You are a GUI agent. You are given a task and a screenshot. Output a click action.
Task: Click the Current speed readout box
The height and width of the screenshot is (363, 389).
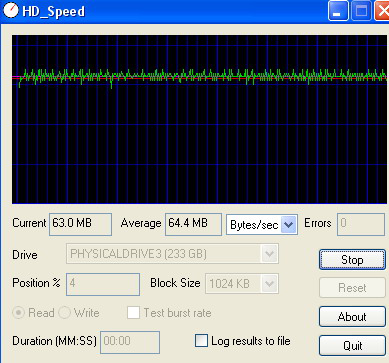coord(80,224)
